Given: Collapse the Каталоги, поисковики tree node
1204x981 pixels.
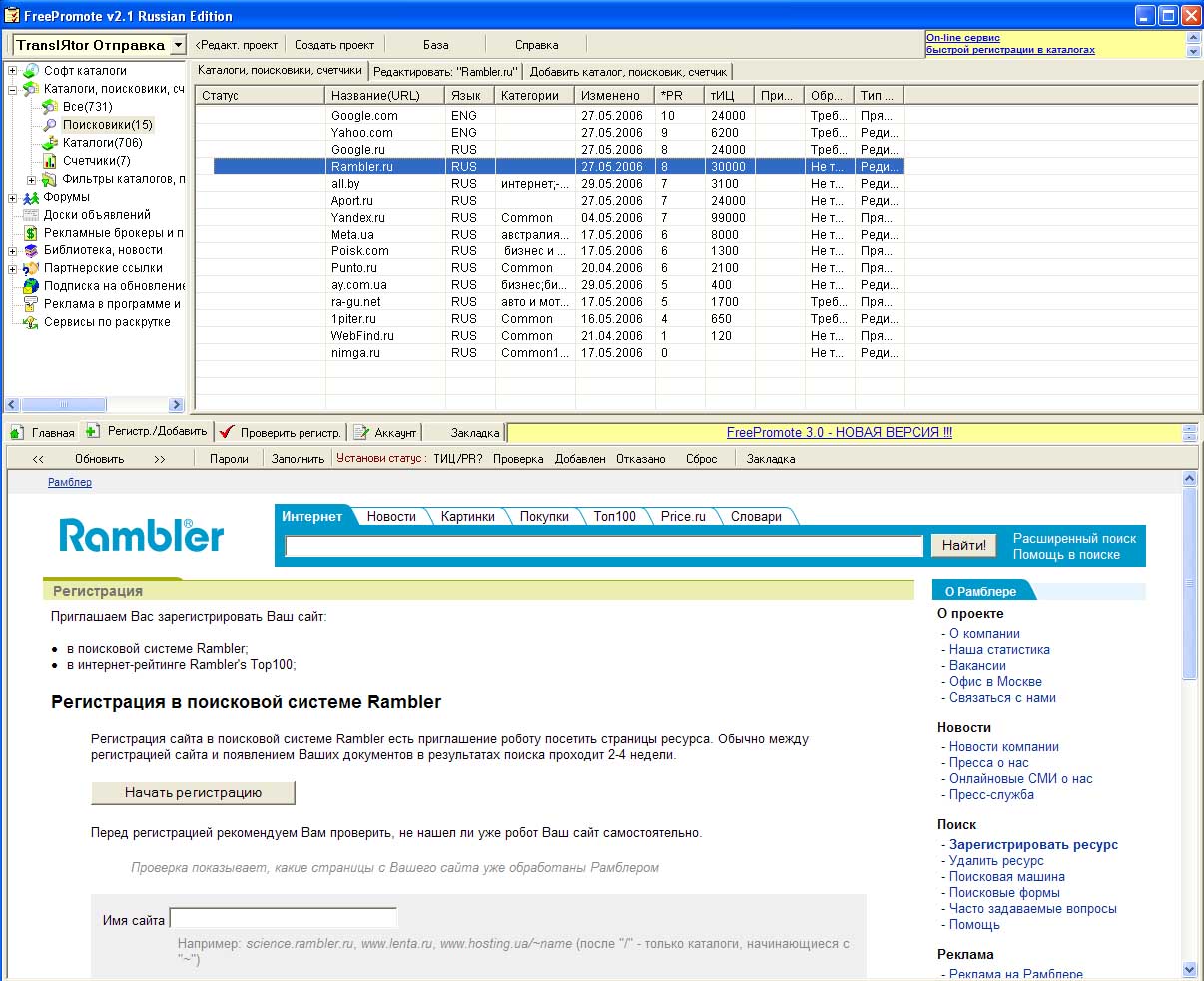Looking at the screenshot, I should tap(13, 89).
